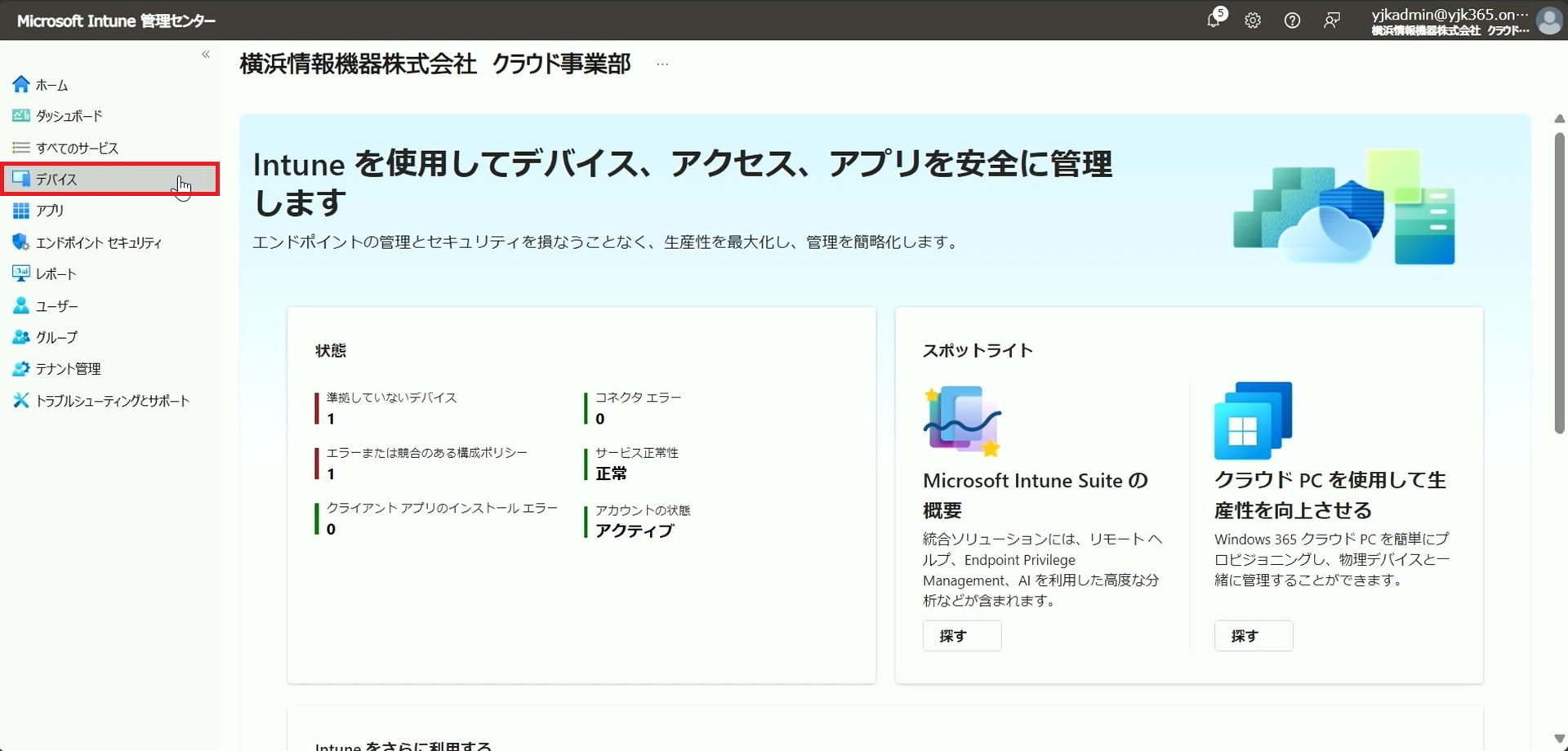Click the クラウド PC を使用して生産性を向上させる heading
The width and height of the screenshot is (1568, 751).
[1330, 495]
